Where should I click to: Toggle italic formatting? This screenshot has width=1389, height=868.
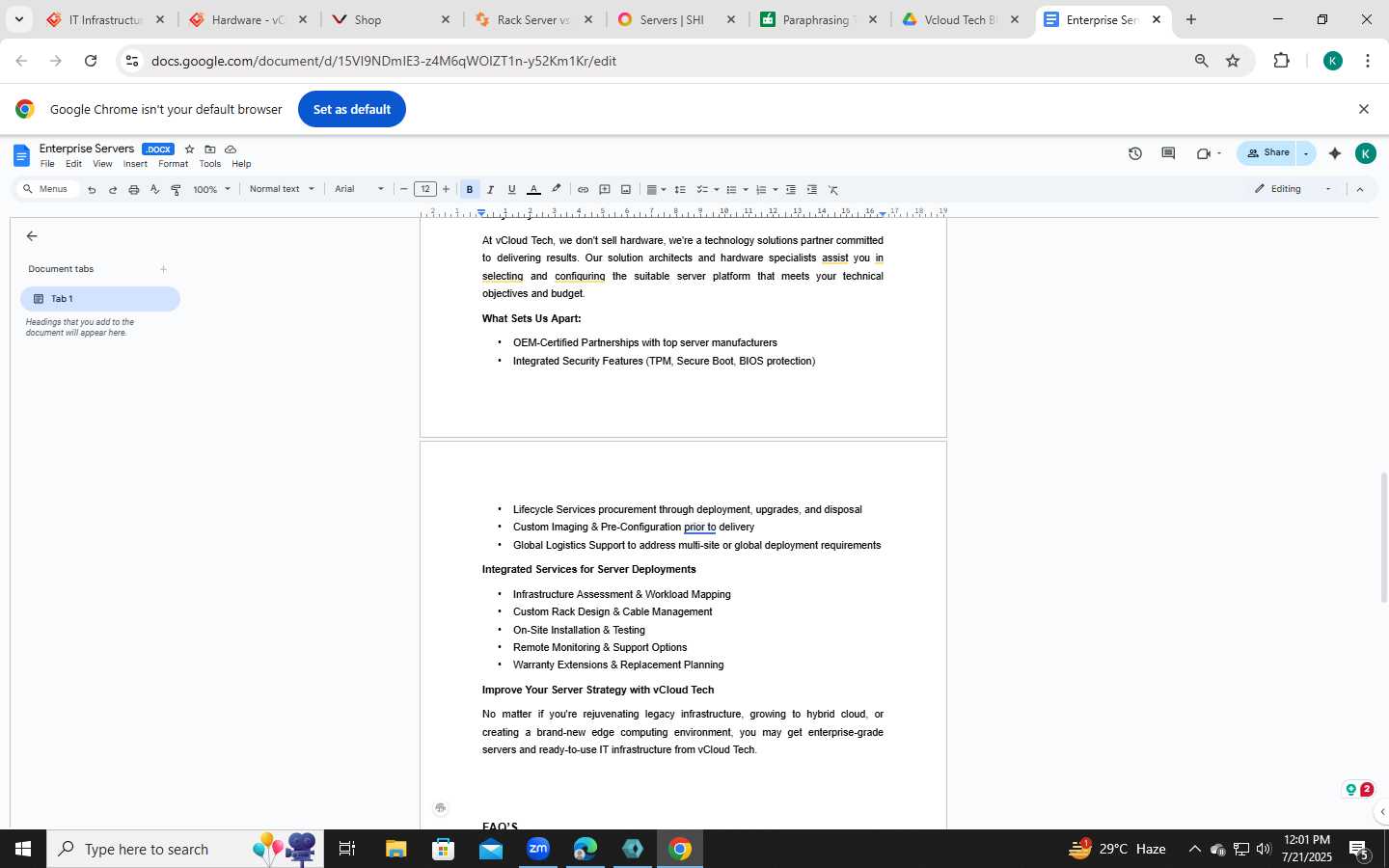click(x=490, y=190)
